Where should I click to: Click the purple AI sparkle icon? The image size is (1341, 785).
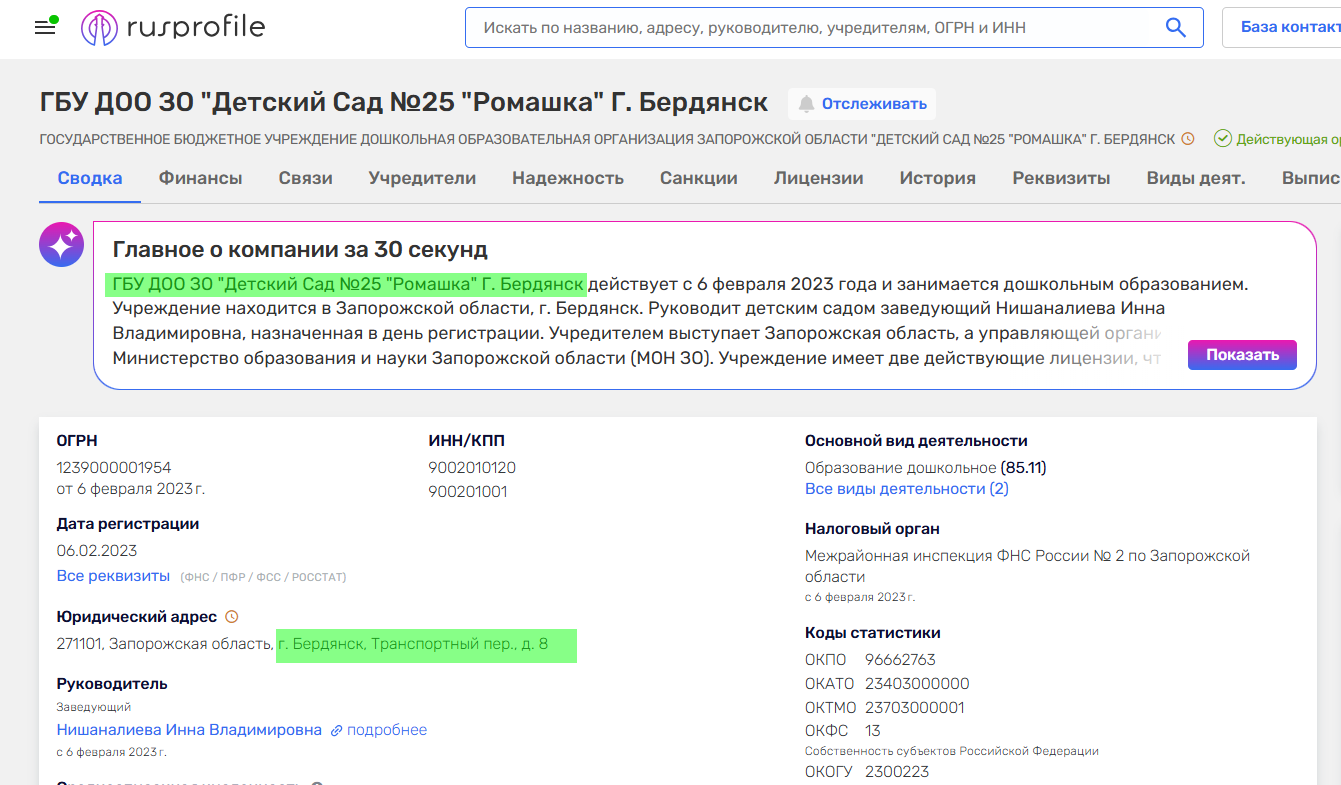(61, 244)
